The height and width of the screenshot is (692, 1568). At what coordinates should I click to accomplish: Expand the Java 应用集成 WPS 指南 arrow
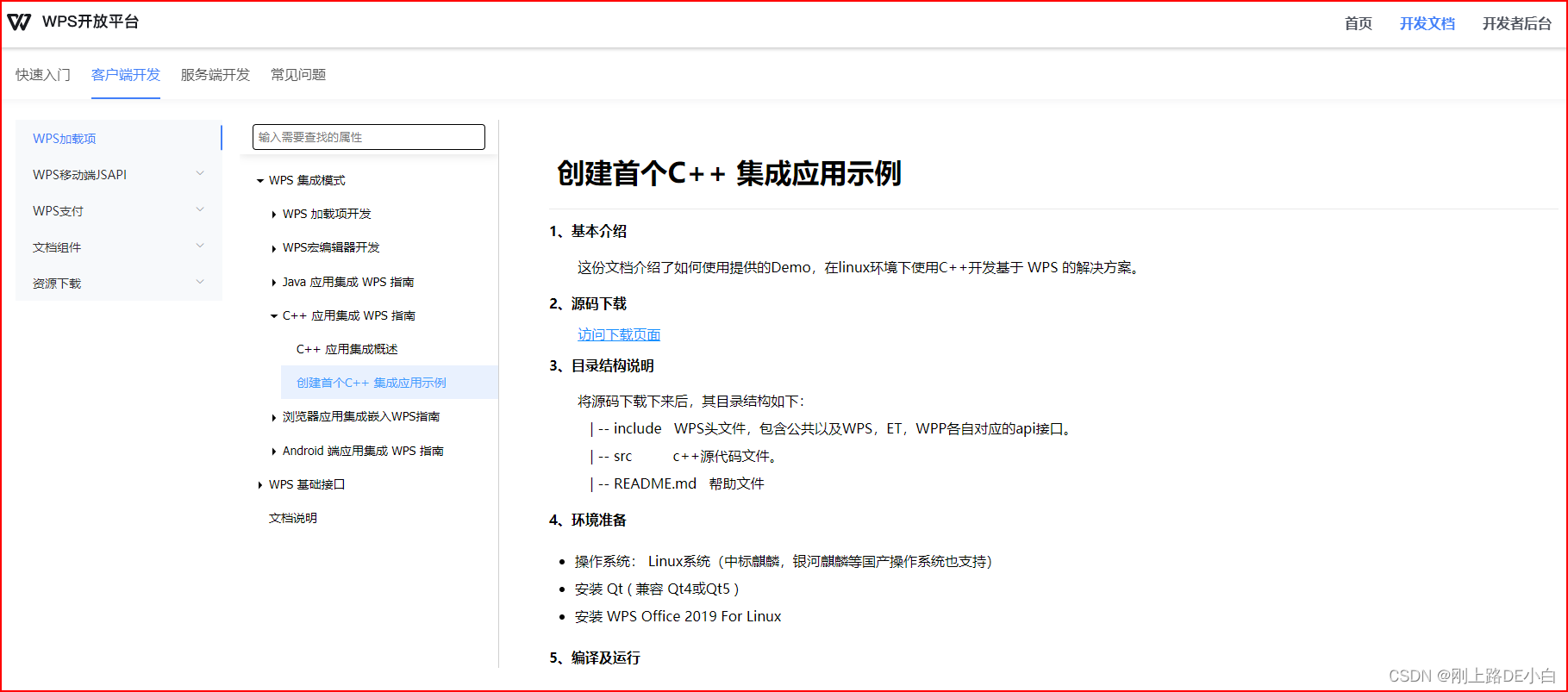pos(274,283)
